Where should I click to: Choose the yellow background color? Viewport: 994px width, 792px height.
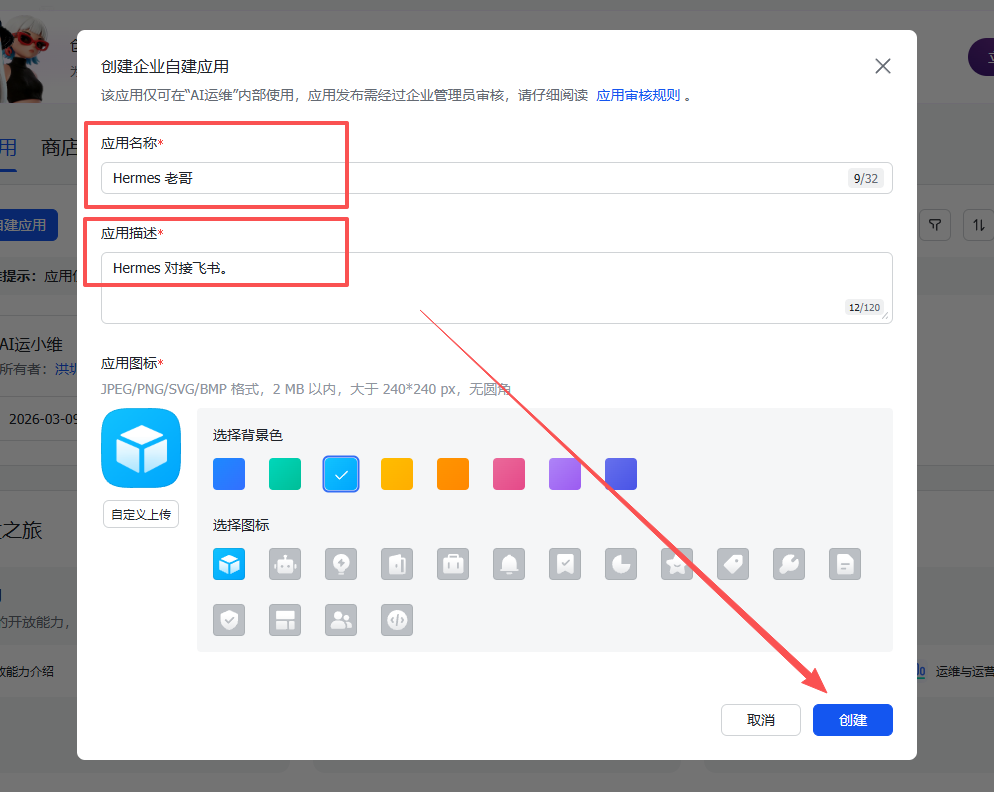tap(397, 474)
